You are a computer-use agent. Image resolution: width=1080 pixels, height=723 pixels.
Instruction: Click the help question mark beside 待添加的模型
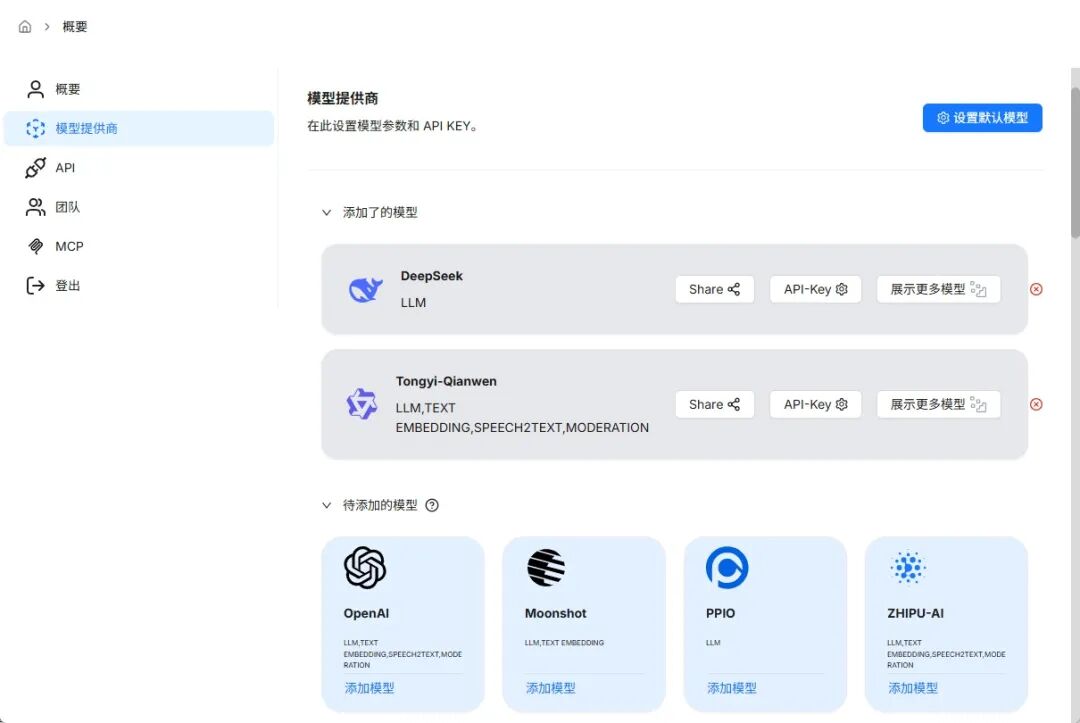pos(431,505)
